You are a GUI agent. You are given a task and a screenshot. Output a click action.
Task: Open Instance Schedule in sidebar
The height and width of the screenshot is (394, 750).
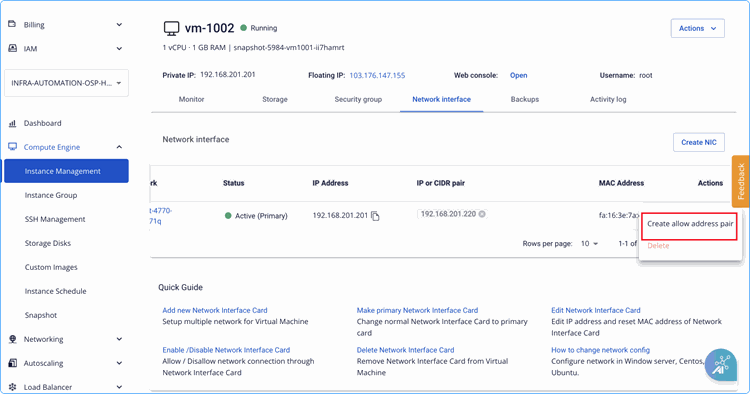(x=55, y=291)
